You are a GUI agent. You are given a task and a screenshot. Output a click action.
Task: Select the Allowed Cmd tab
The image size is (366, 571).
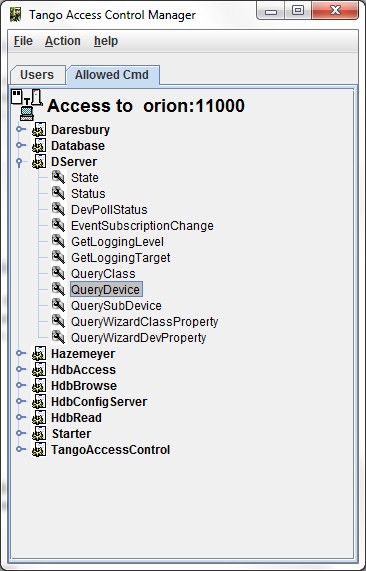point(112,75)
